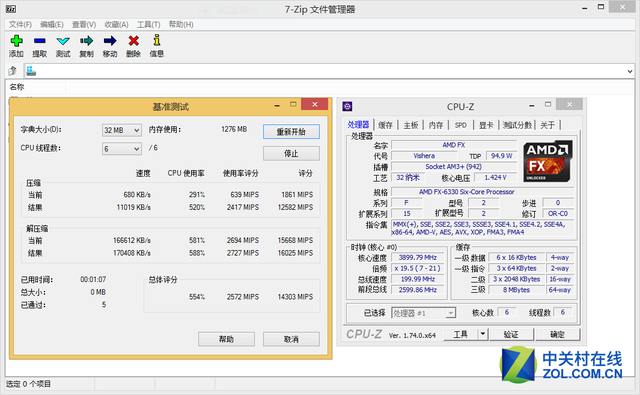Switch to the CPU-Z Graphics (显卡) tab
Viewport: 640px width, 395px height.
pyautogui.click(x=486, y=125)
